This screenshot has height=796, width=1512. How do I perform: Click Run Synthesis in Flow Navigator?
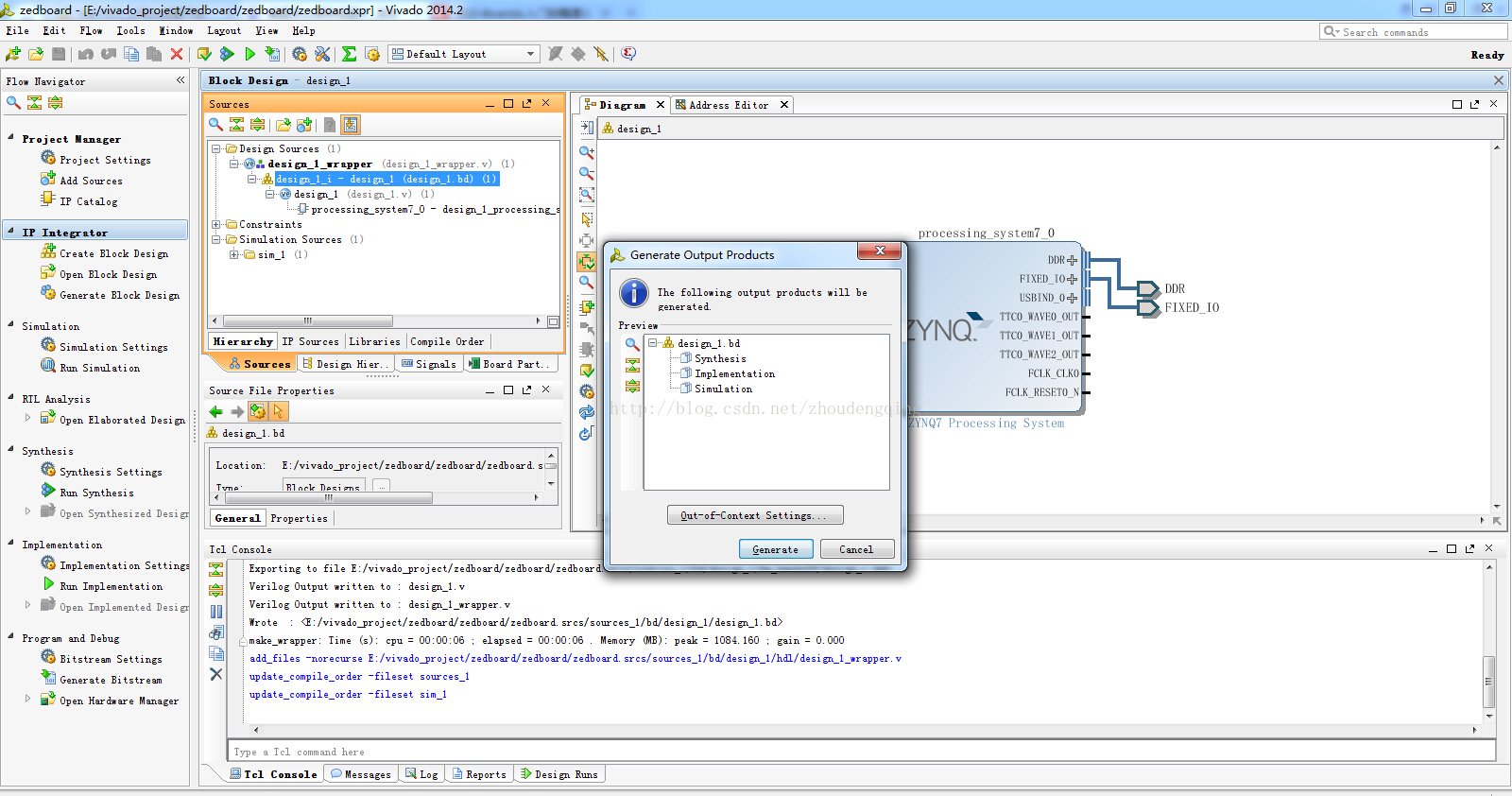click(96, 493)
